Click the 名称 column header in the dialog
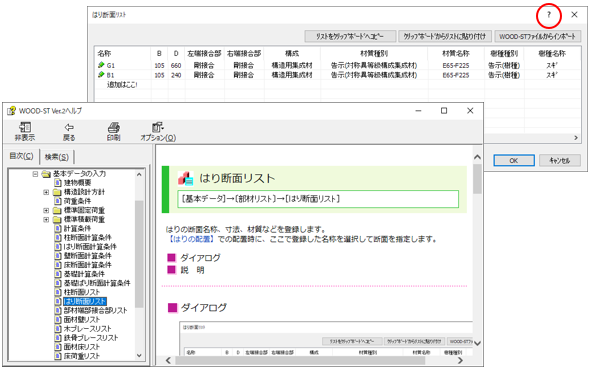The width and height of the screenshot is (590, 370). 104,53
